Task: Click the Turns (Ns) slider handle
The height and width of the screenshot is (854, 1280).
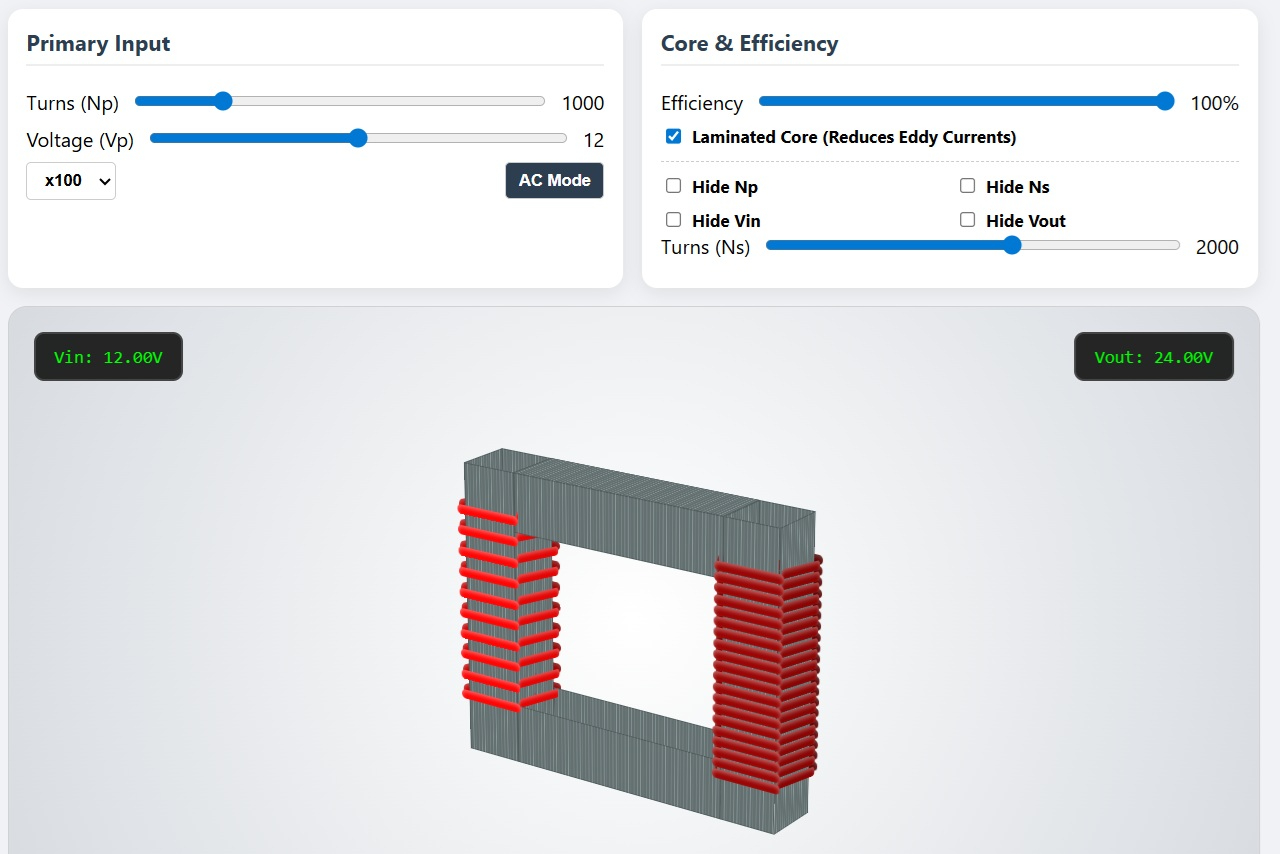Action: 1012,245
